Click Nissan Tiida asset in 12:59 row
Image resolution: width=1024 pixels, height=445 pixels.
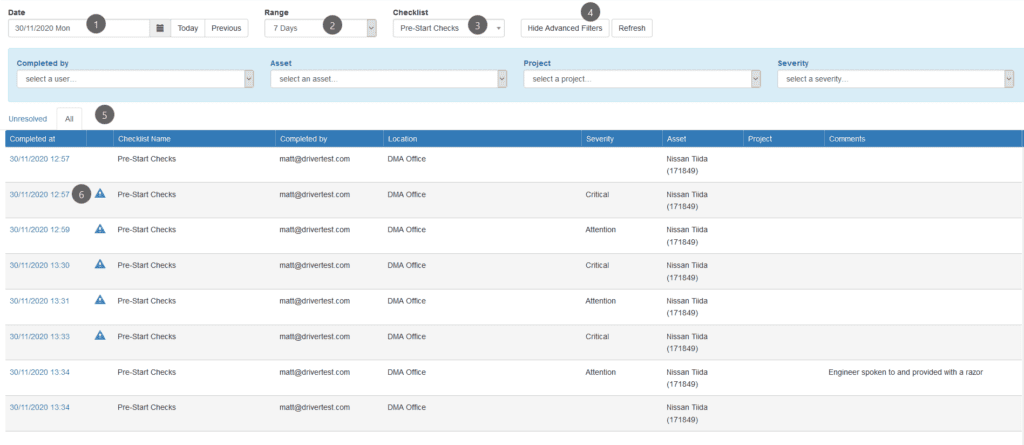687,235
